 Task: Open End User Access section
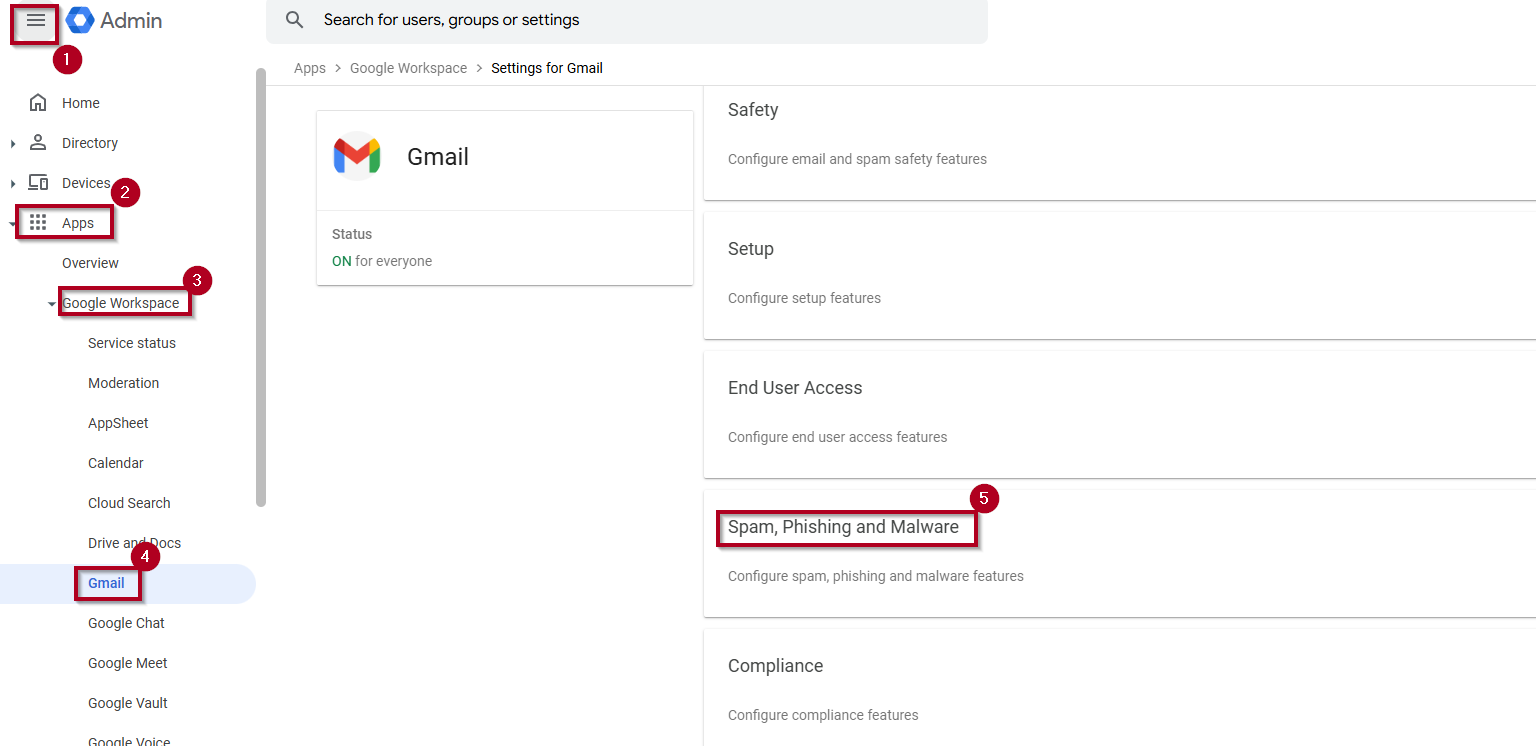tap(1120, 414)
